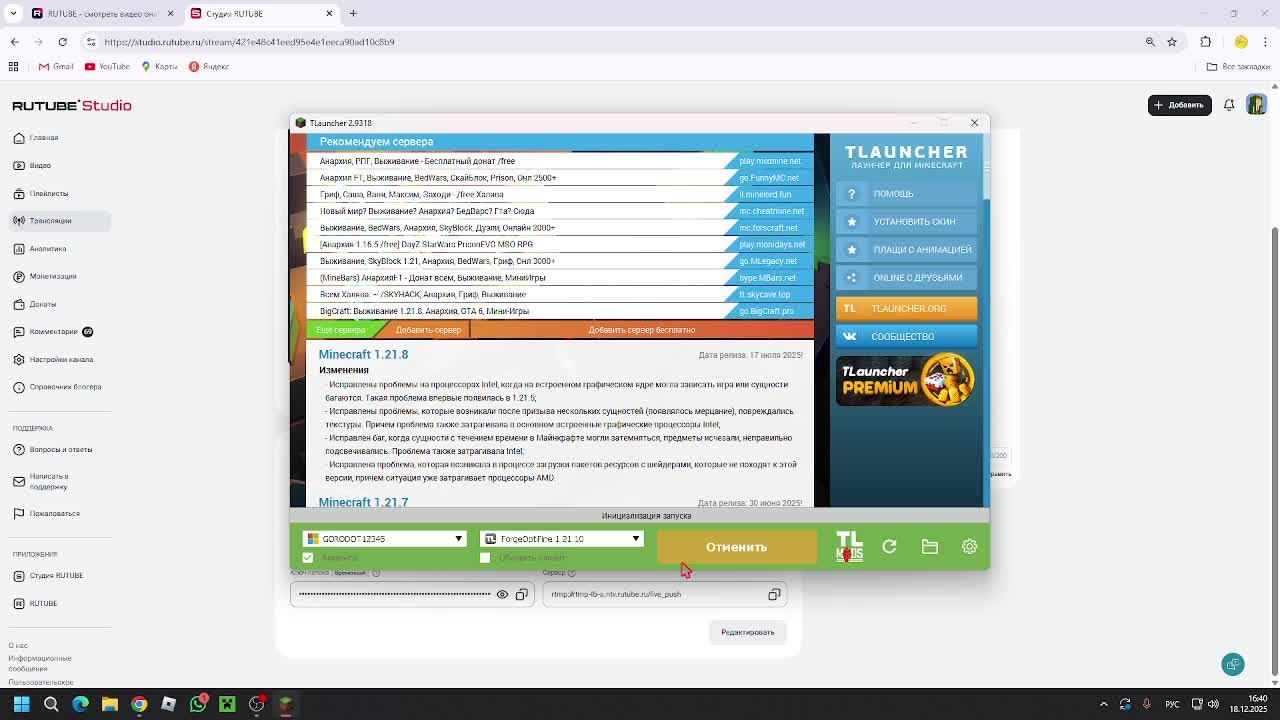Open the ForgeOptiFine 1.21.10 version dropdown
Viewport: 1280px width, 720px height.
[562, 539]
